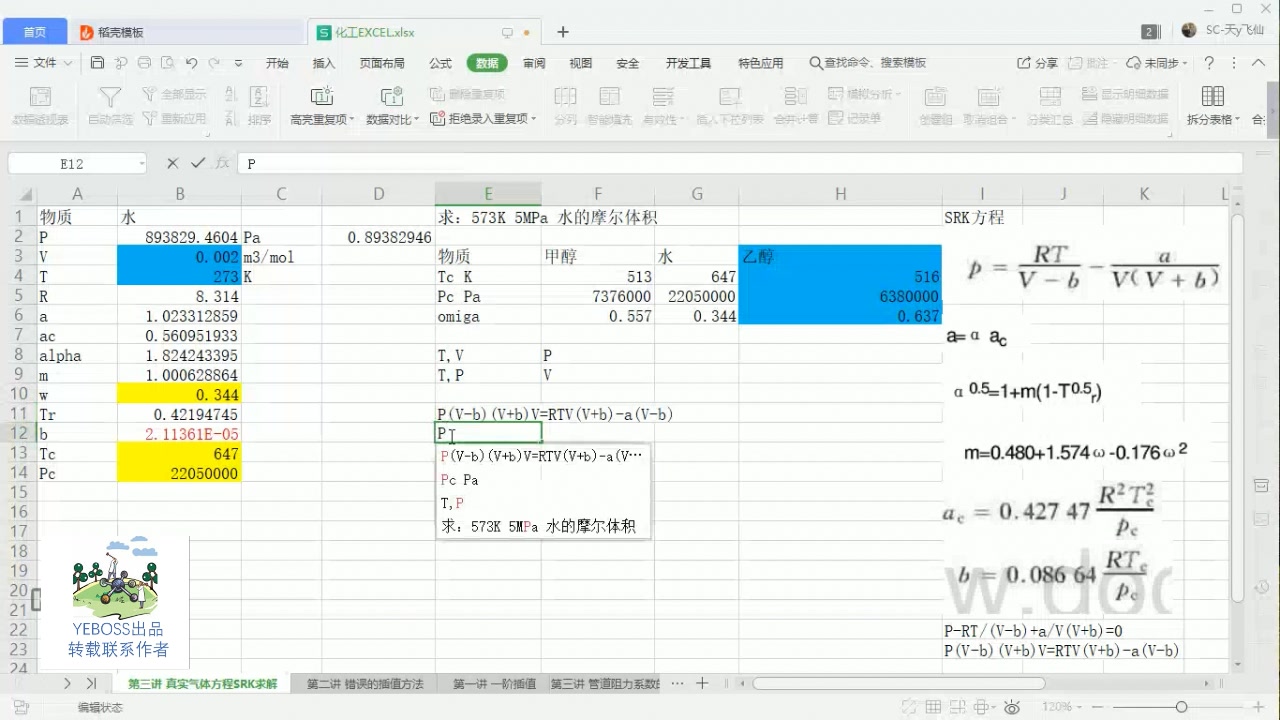This screenshot has height=720, width=1280.
Task: Confirm cell entry with the checkmark icon
Action: click(197, 163)
